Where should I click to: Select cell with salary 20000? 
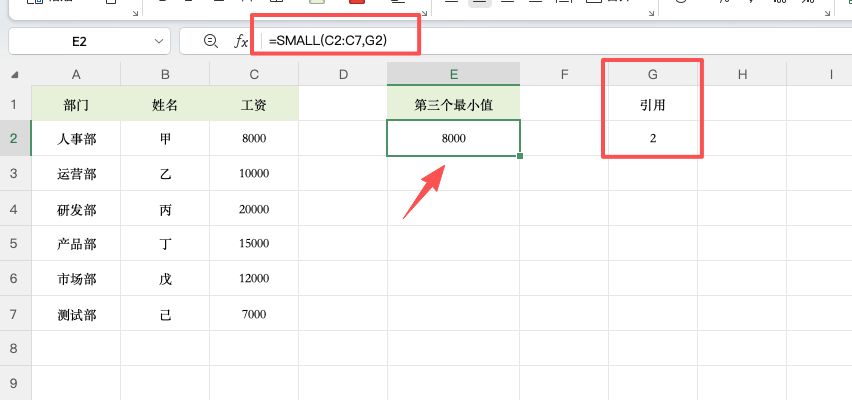(254, 209)
